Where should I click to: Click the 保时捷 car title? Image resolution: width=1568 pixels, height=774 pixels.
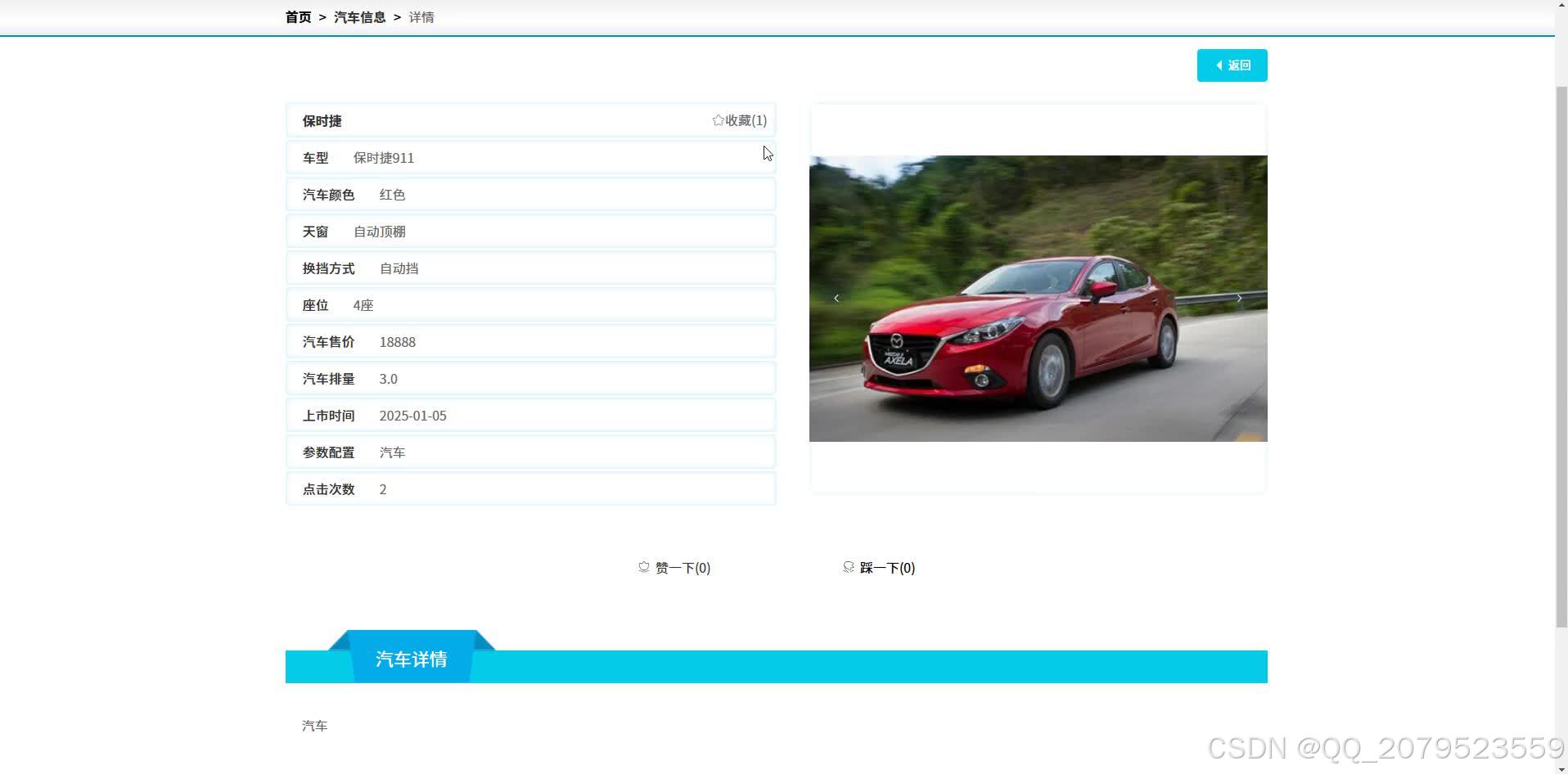click(322, 121)
